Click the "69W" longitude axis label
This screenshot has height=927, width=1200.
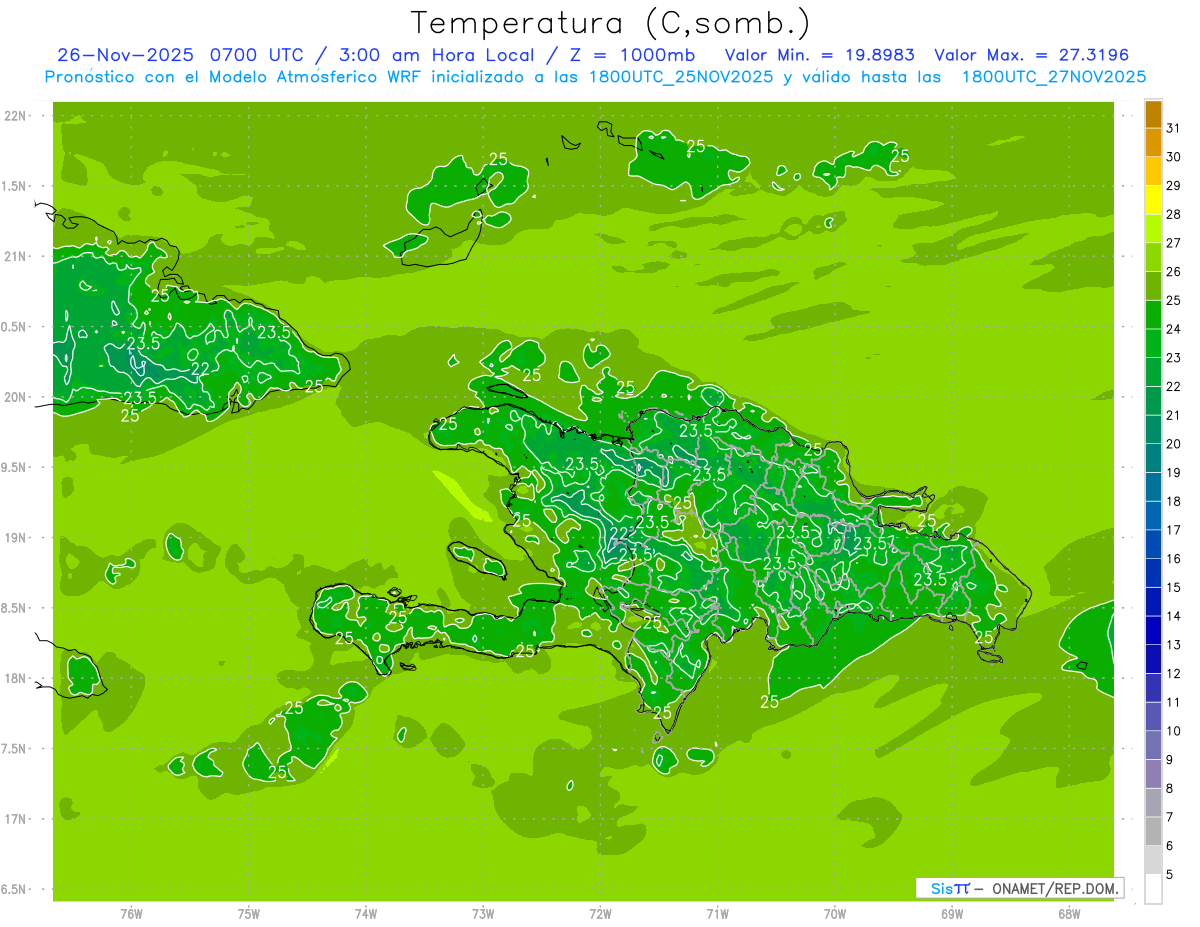click(952, 913)
